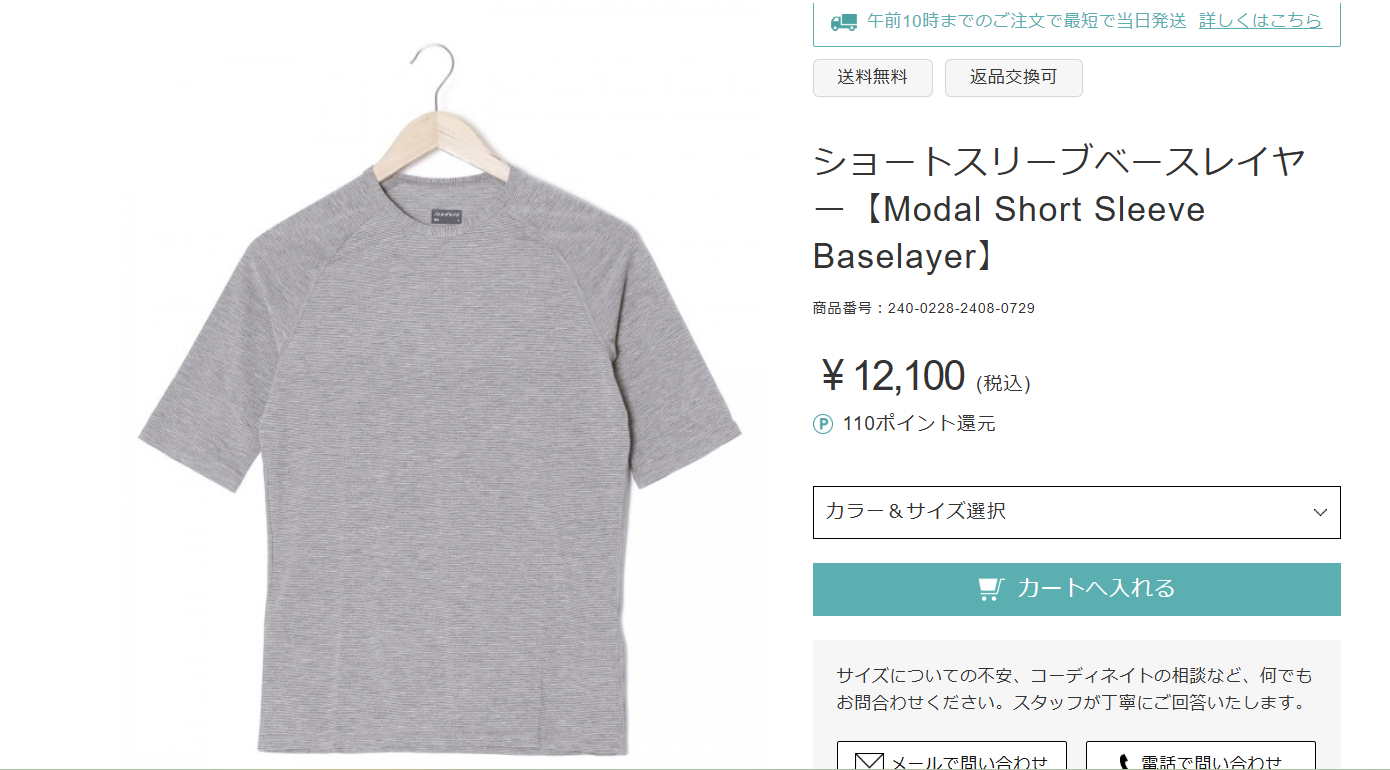Screen dimensions: 1390x770
Task: Click the delivery truck icon
Action: [844, 21]
